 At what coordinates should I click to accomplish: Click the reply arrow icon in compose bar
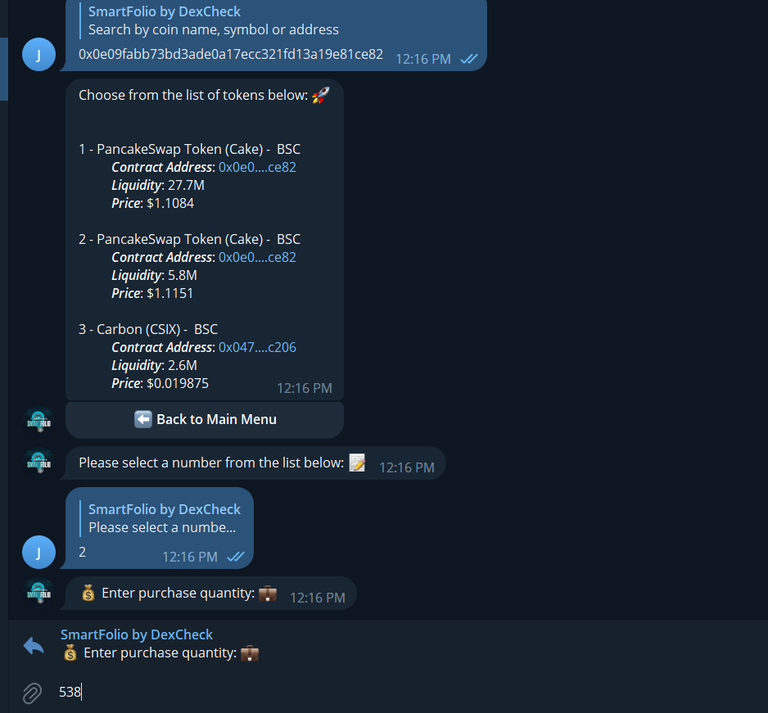tap(34, 645)
